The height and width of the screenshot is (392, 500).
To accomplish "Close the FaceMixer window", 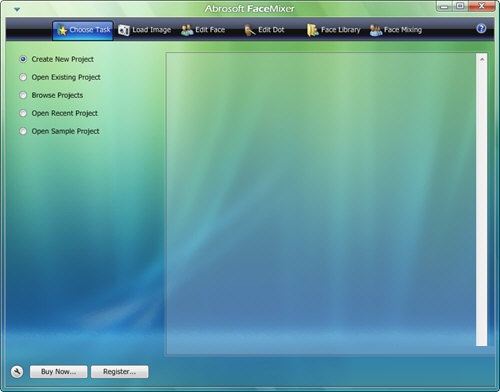I will (x=482, y=6).
